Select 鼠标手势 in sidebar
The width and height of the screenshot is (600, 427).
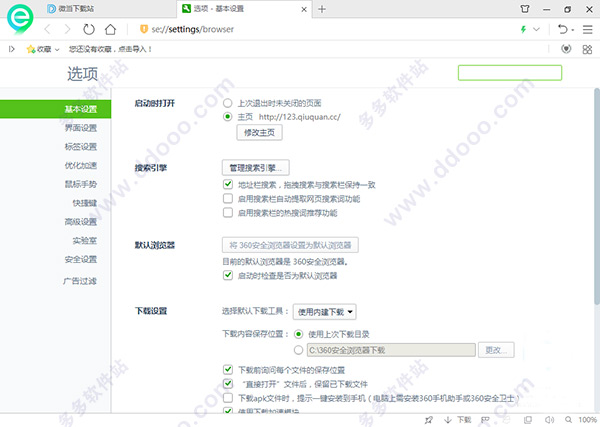[81, 184]
